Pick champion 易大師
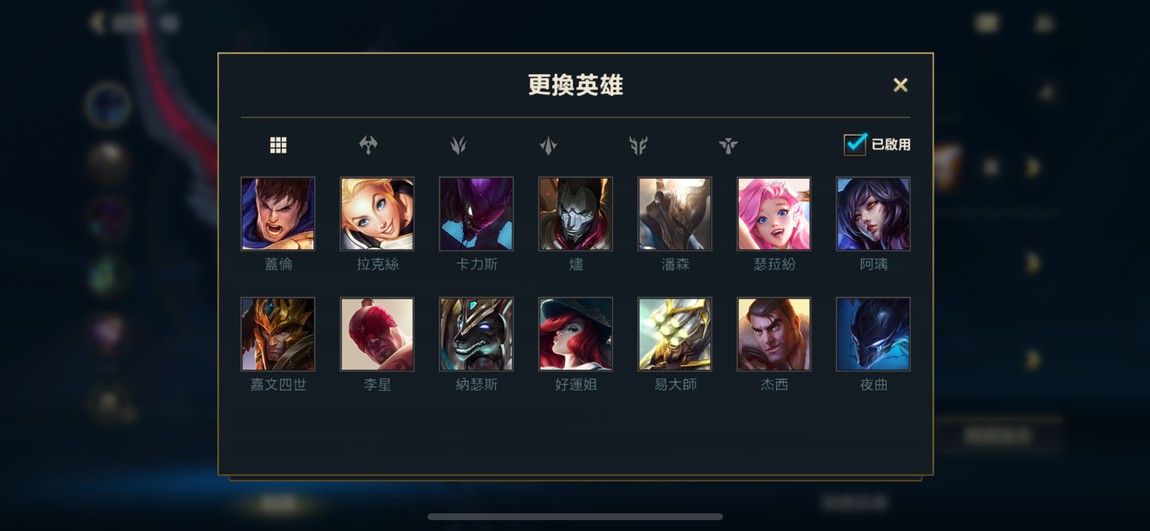This screenshot has height=531, width=1150. point(675,334)
